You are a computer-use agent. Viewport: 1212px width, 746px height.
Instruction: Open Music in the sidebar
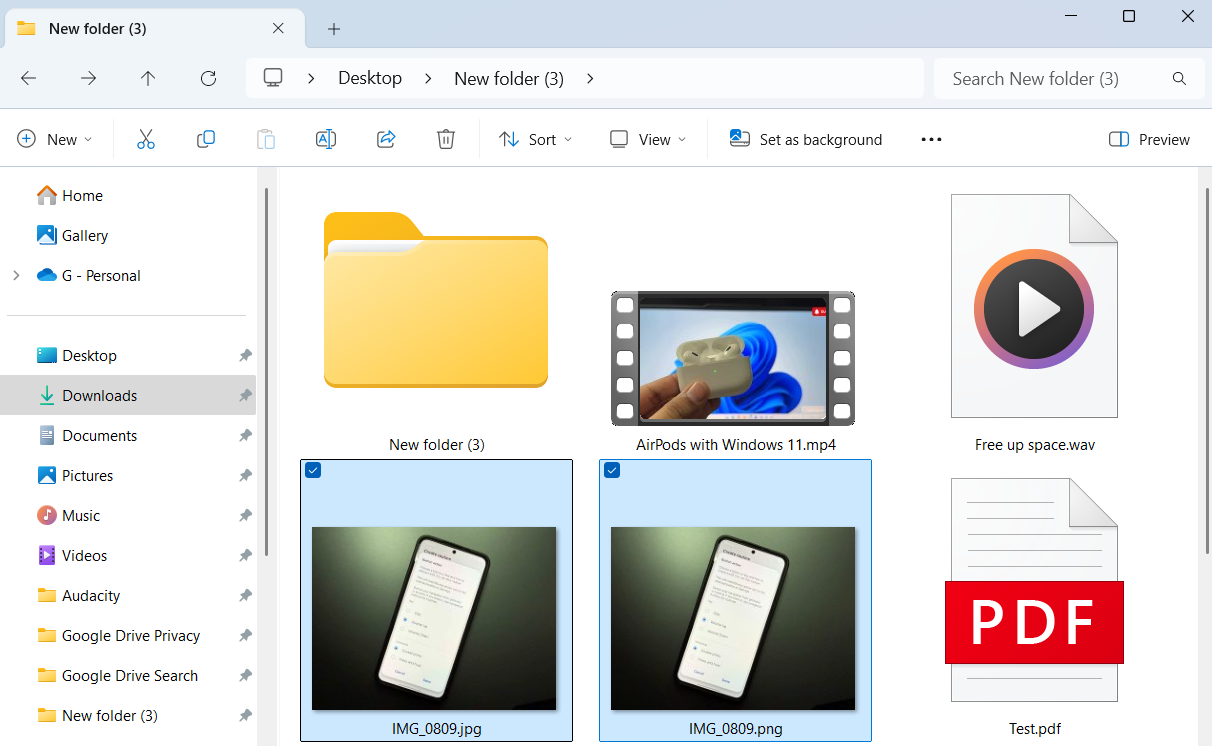(x=69, y=515)
